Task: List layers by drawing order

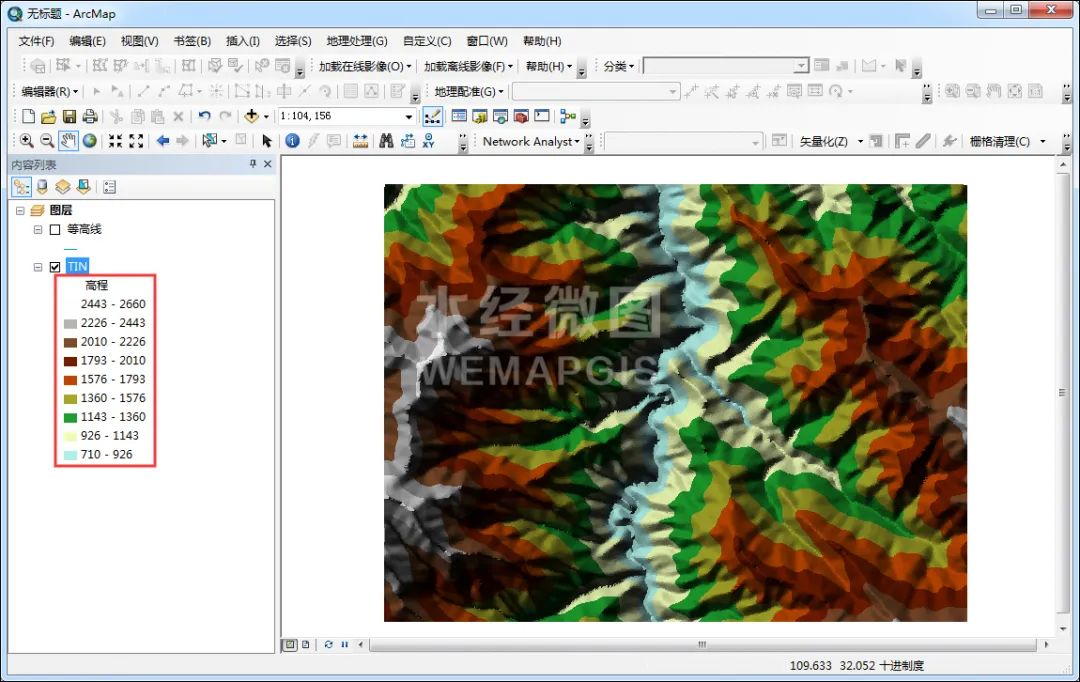Action: click(x=21, y=187)
